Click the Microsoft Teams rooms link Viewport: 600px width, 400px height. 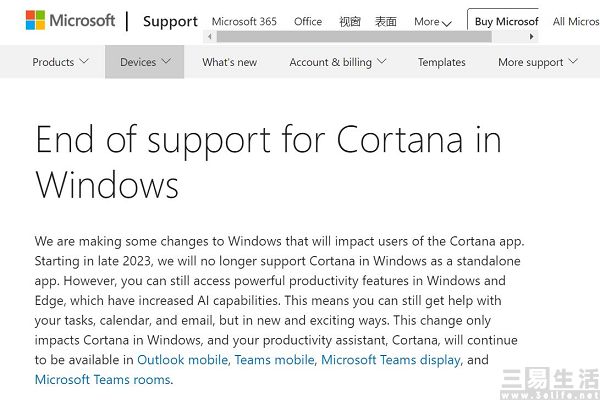103,380
